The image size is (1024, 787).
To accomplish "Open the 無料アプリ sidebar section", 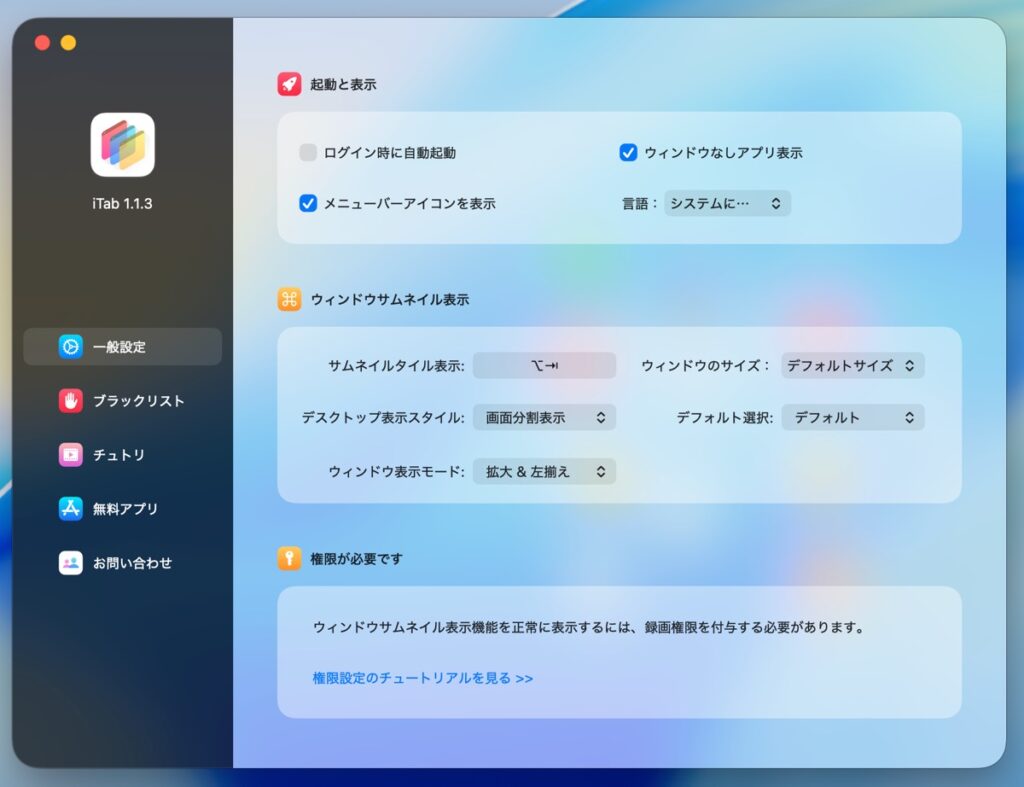I will tap(125, 509).
